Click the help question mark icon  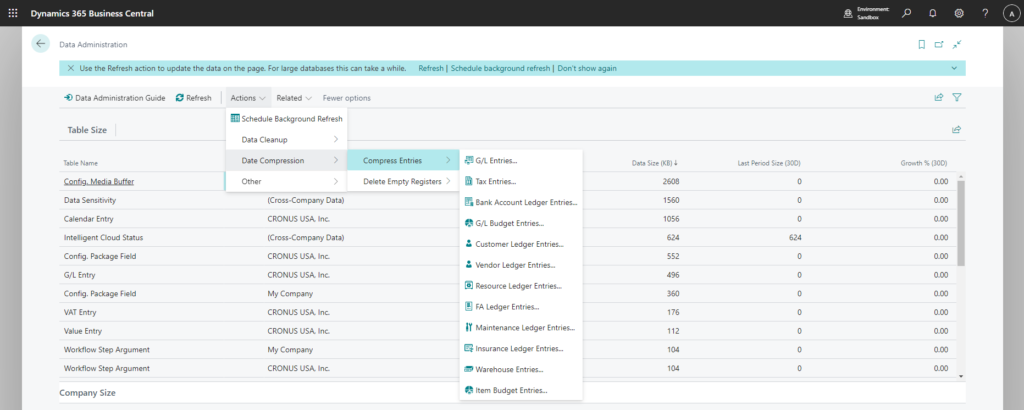pos(985,13)
